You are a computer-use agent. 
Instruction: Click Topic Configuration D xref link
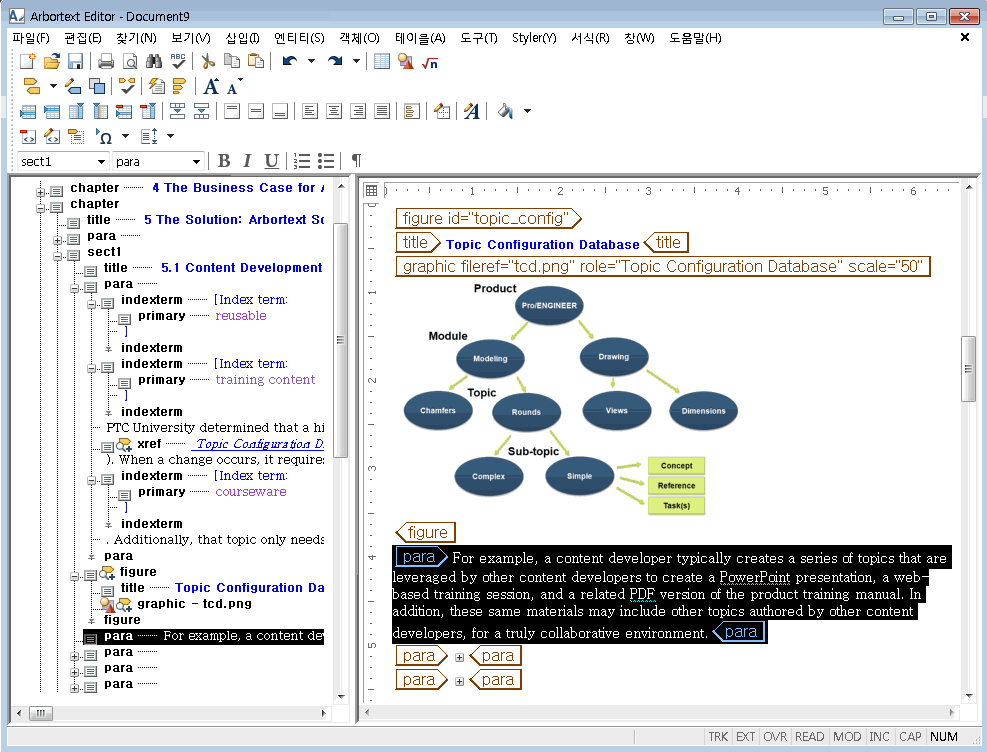(260, 444)
